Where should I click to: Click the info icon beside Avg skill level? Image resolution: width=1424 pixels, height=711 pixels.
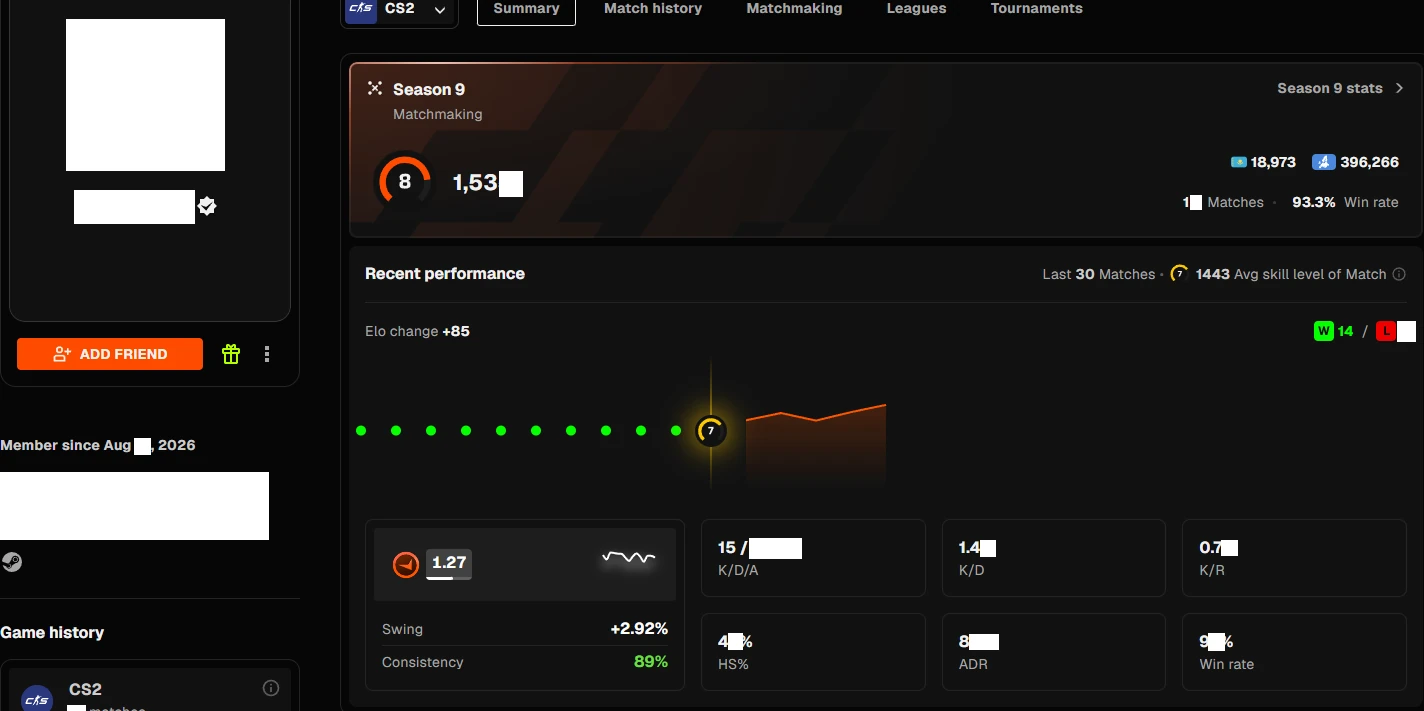[1399, 274]
